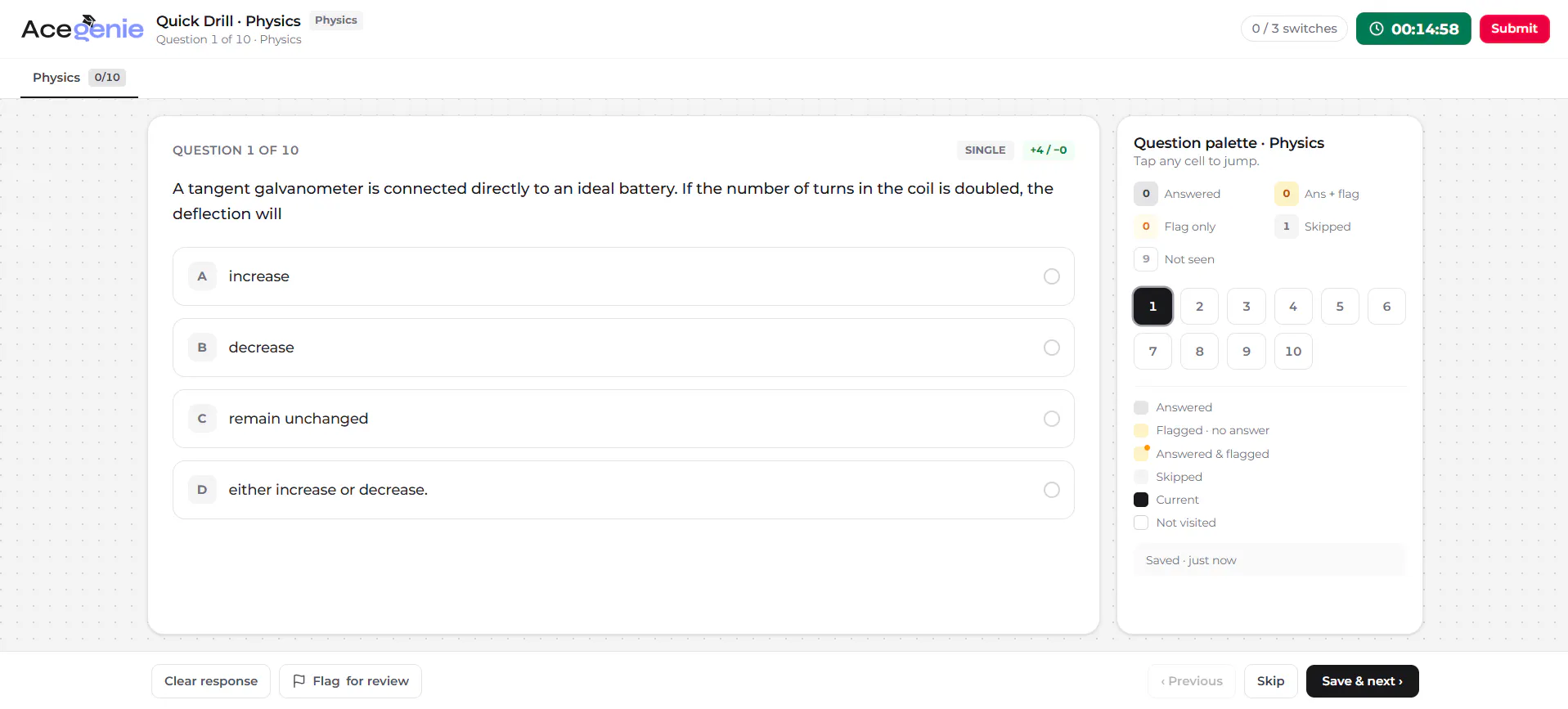The image size is (1568, 709).
Task: Click the 00:14:58 countdown timer
Action: pos(1413,29)
